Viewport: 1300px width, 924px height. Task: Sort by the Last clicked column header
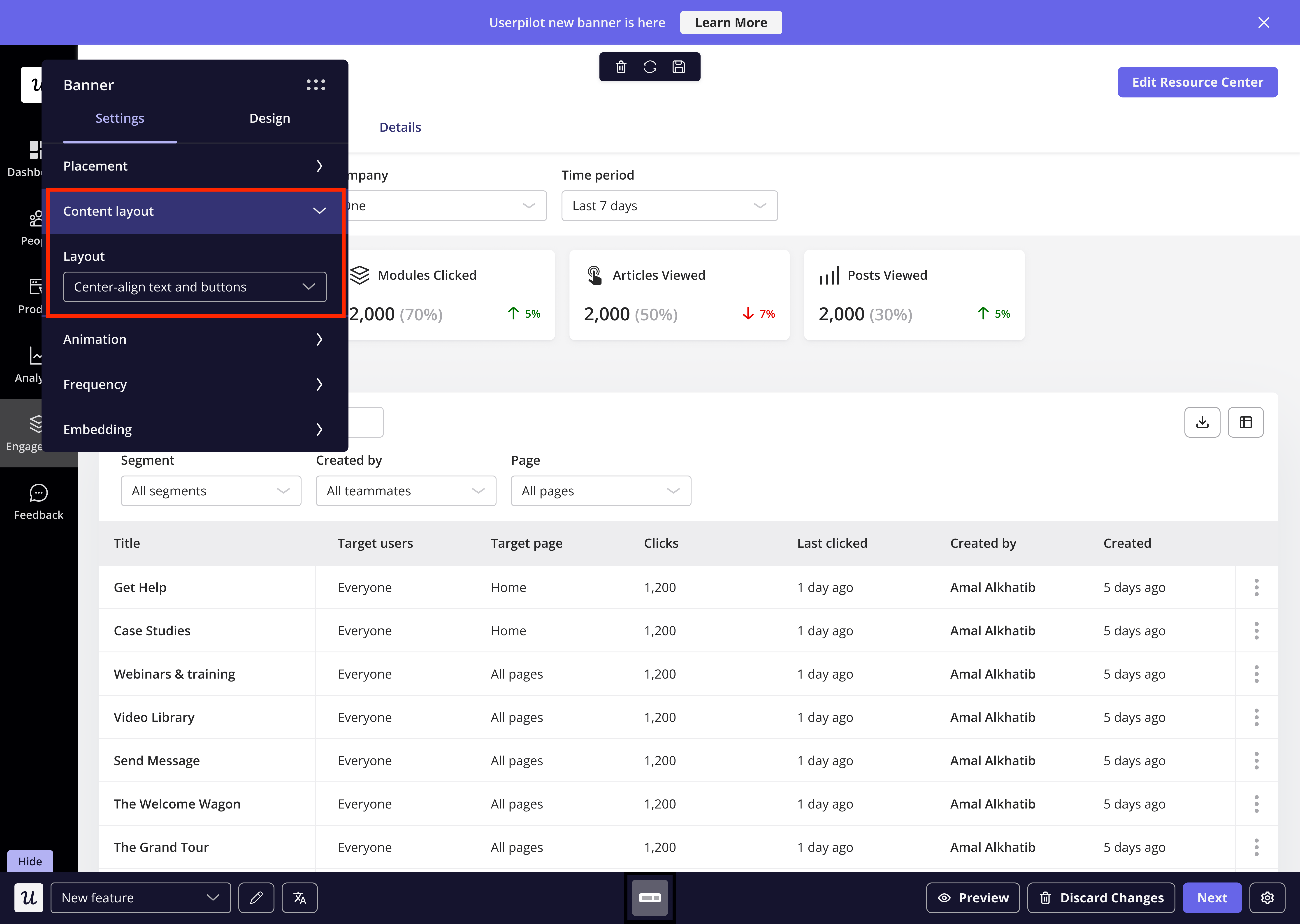click(x=832, y=543)
